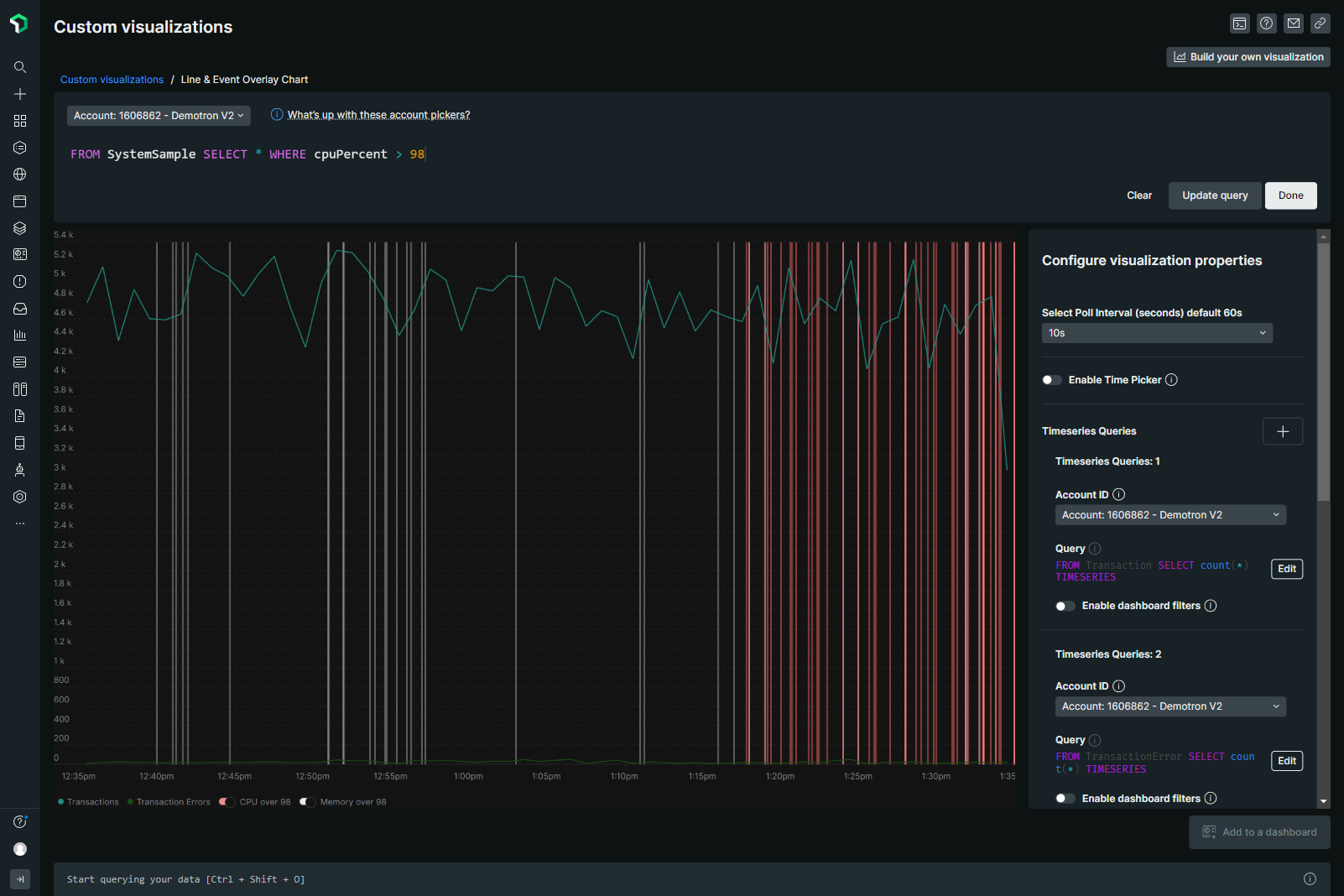1344x896 pixels.
Task: Toggle the Transactions series in legend
Action: pos(88,802)
